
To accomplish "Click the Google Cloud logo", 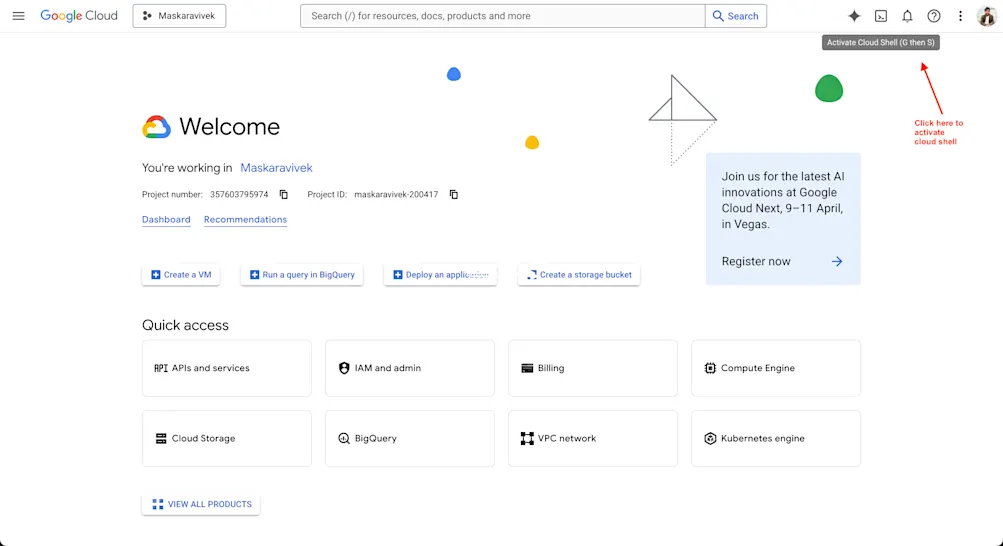I will tap(79, 16).
